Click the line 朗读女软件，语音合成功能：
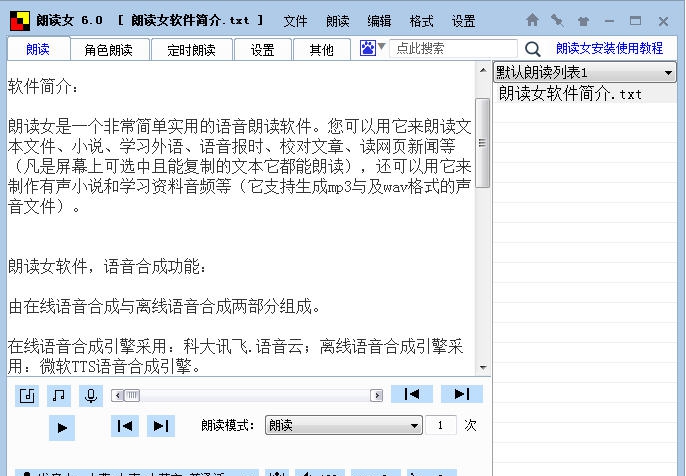This screenshot has height=476, width=686. (x=108, y=266)
